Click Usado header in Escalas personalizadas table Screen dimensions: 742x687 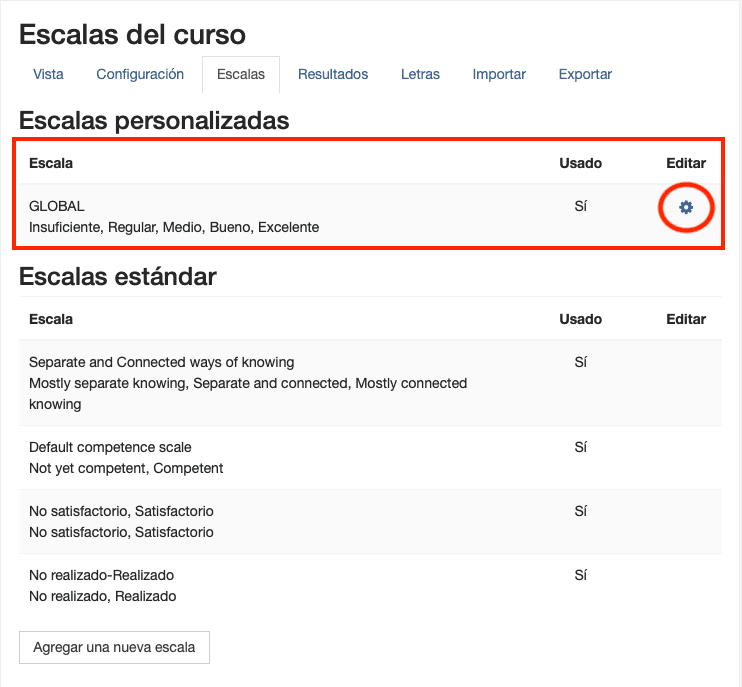[x=581, y=163]
